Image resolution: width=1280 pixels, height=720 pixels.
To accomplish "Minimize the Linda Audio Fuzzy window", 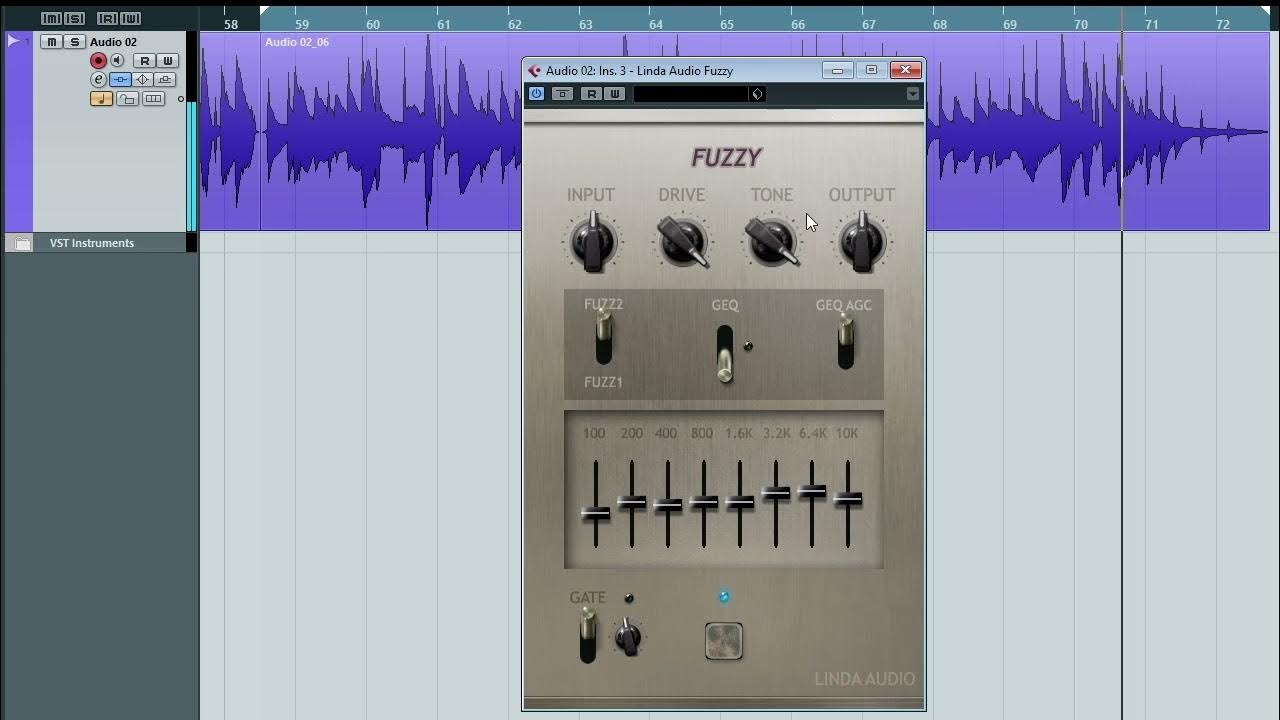I will click(837, 70).
